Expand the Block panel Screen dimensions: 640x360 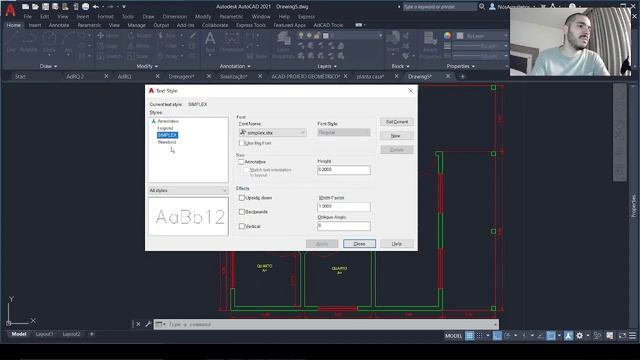(x=400, y=66)
